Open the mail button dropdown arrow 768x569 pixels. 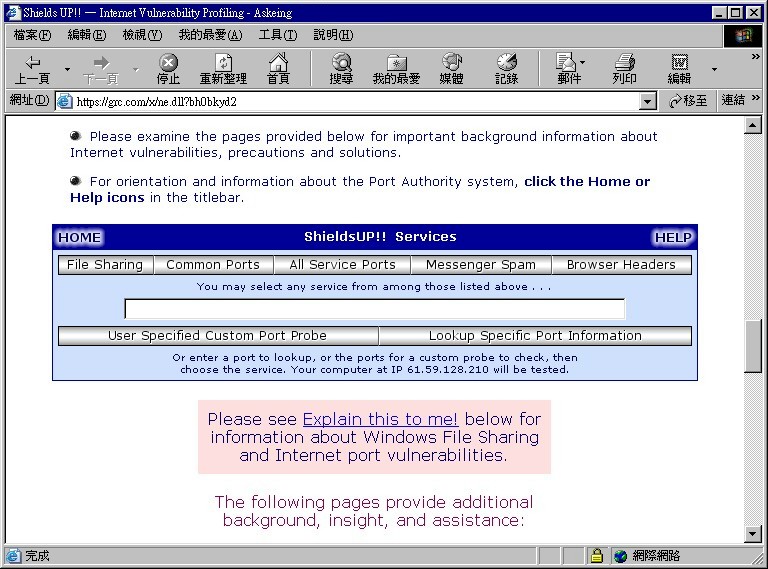tap(582, 62)
